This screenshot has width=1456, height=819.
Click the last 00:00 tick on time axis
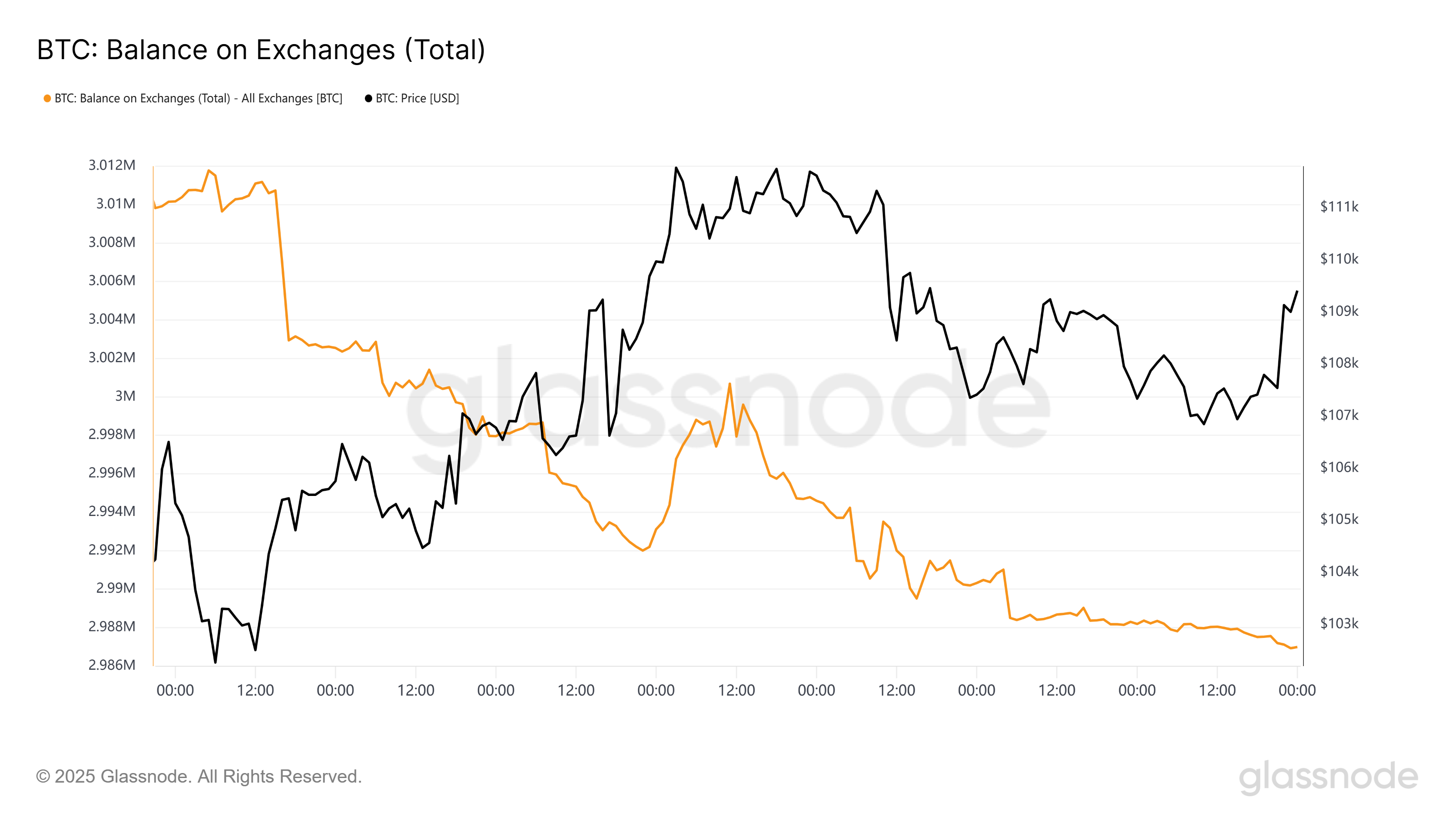(x=1297, y=690)
